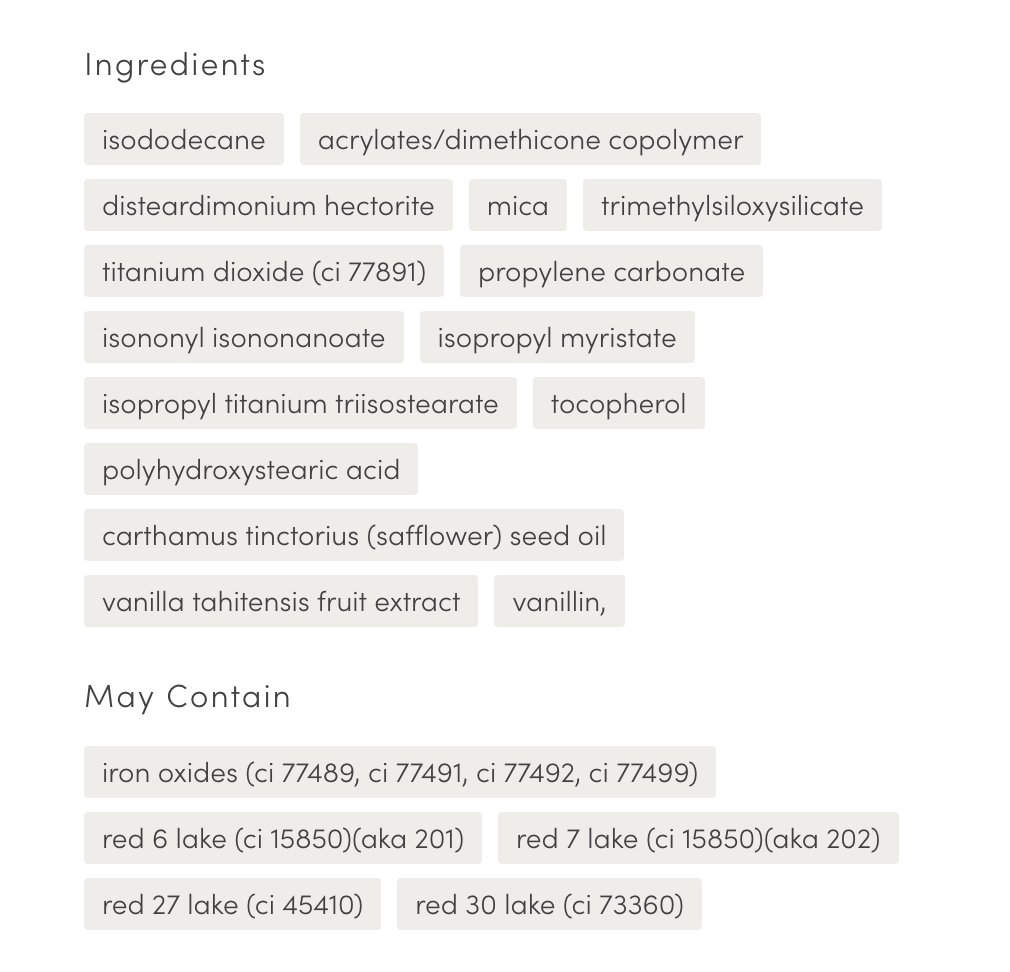1010x972 pixels.
Task: Click the isododecane ingredient tag
Action: 184,139
